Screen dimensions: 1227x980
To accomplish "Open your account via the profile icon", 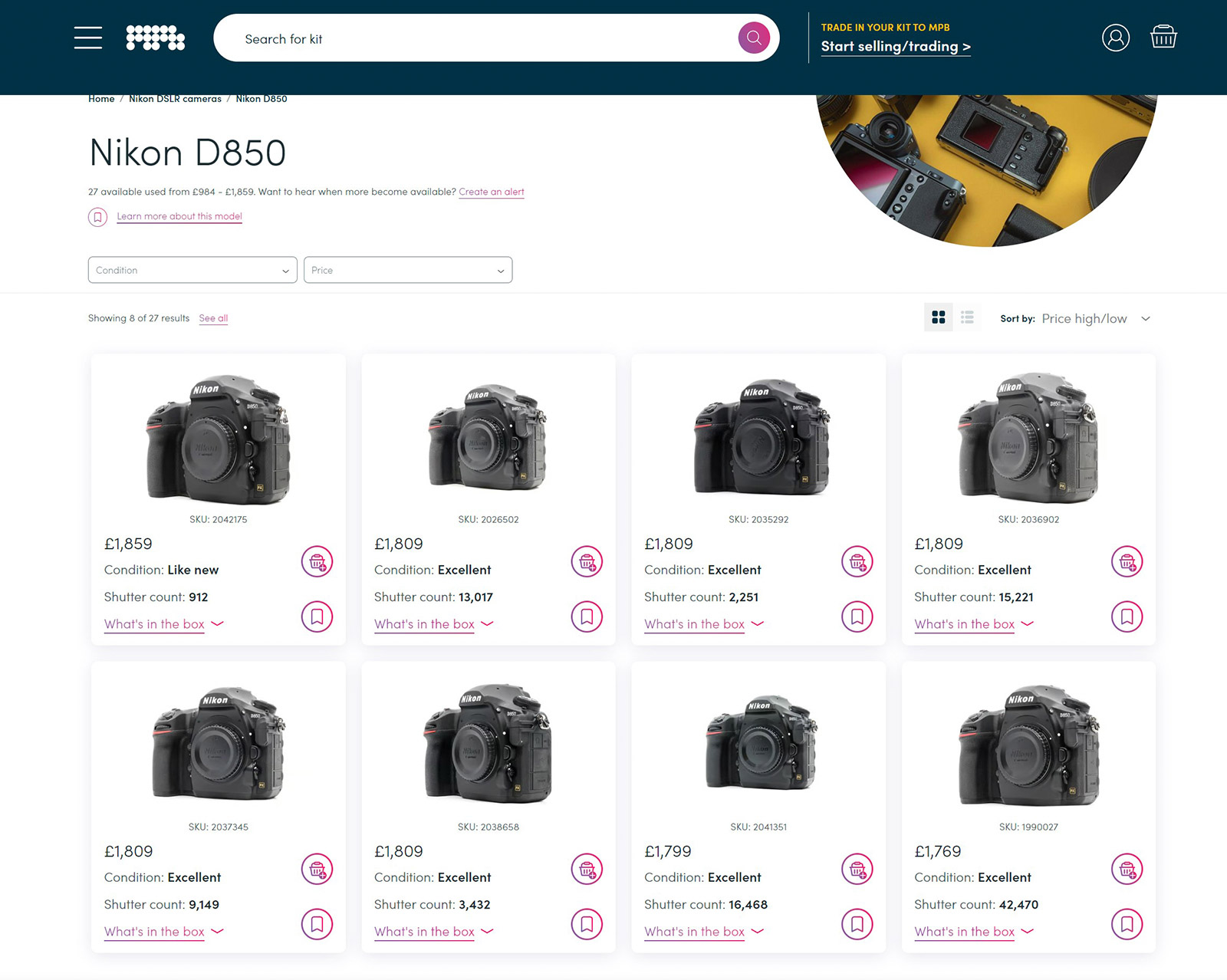I will coord(1116,37).
